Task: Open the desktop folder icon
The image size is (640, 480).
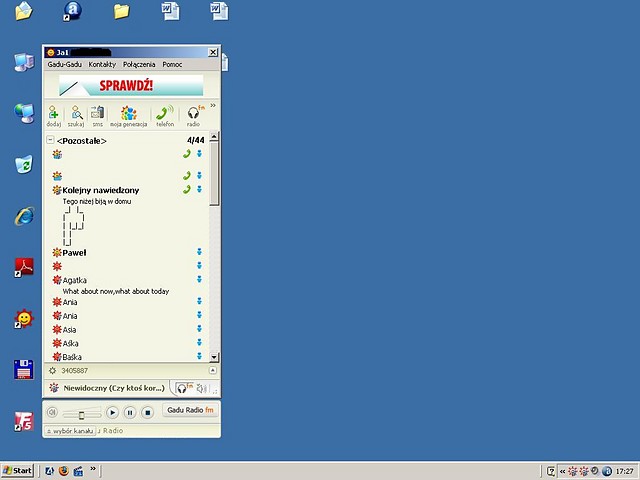Action: (x=122, y=11)
